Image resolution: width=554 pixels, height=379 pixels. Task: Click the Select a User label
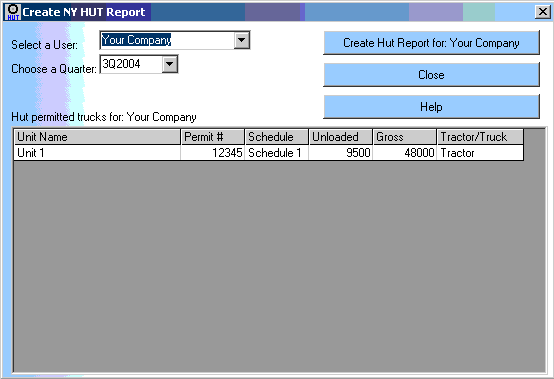click(x=45, y=45)
